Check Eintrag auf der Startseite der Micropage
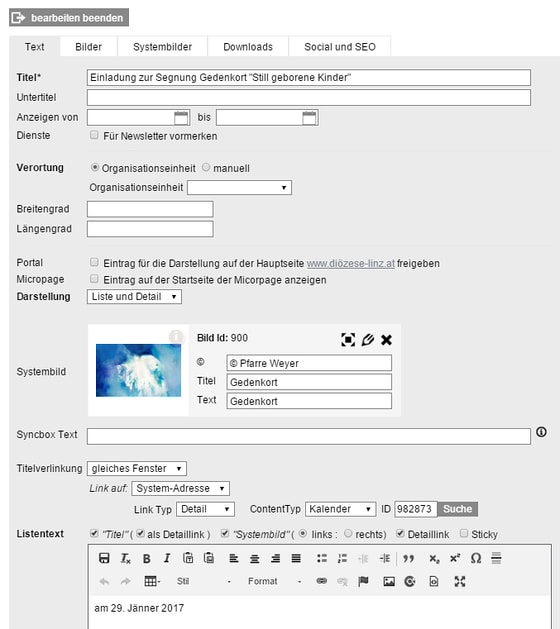560x629 pixels. pos(94,278)
